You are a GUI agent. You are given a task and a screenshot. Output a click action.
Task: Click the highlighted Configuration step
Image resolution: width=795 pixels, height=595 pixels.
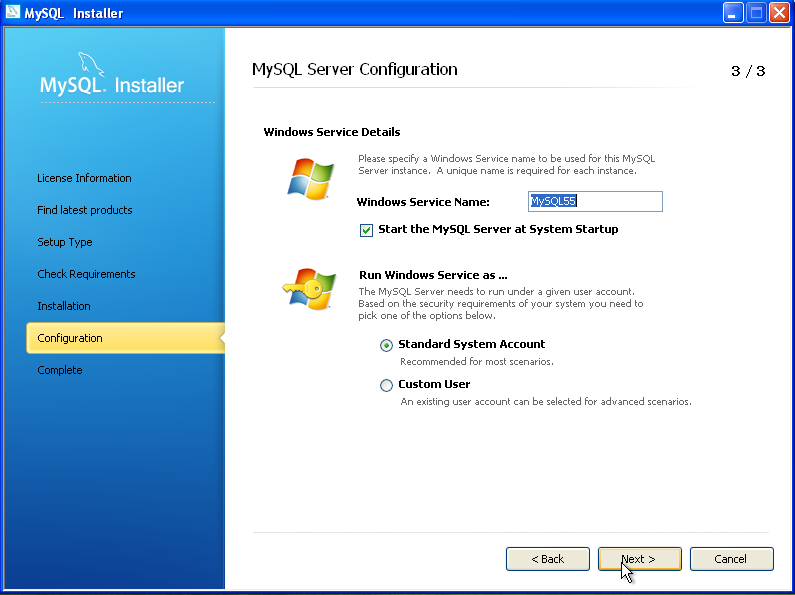click(x=70, y=338)
